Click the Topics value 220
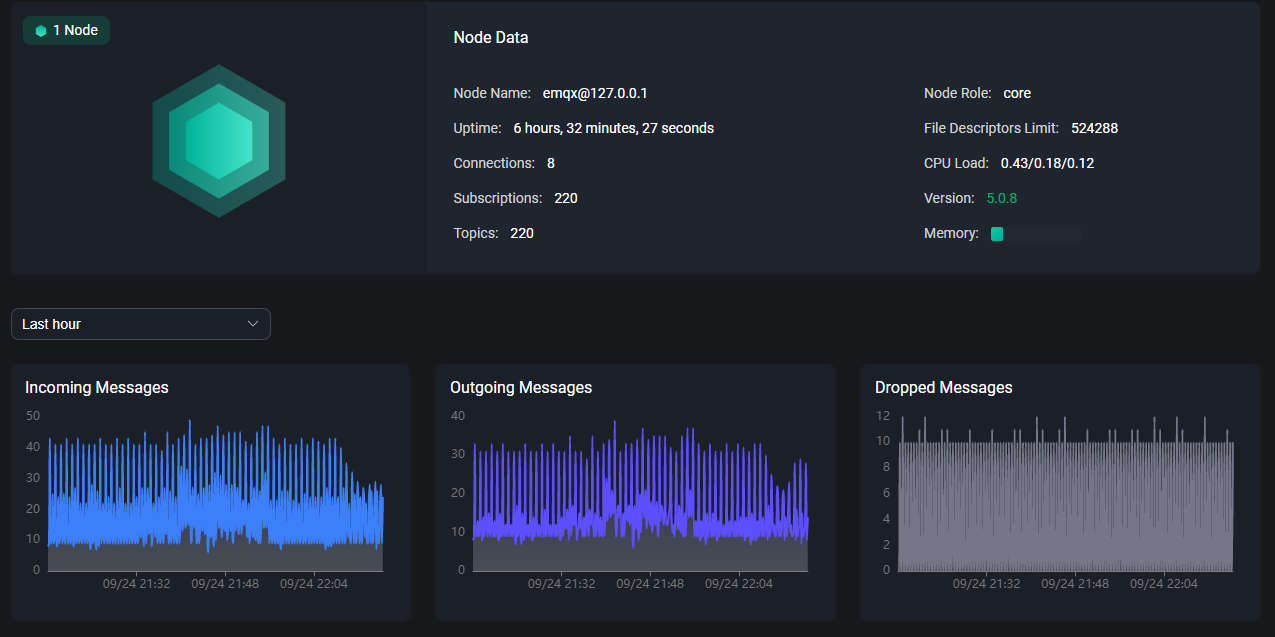This screenshot has height=637, width=1275. [522, 233]
